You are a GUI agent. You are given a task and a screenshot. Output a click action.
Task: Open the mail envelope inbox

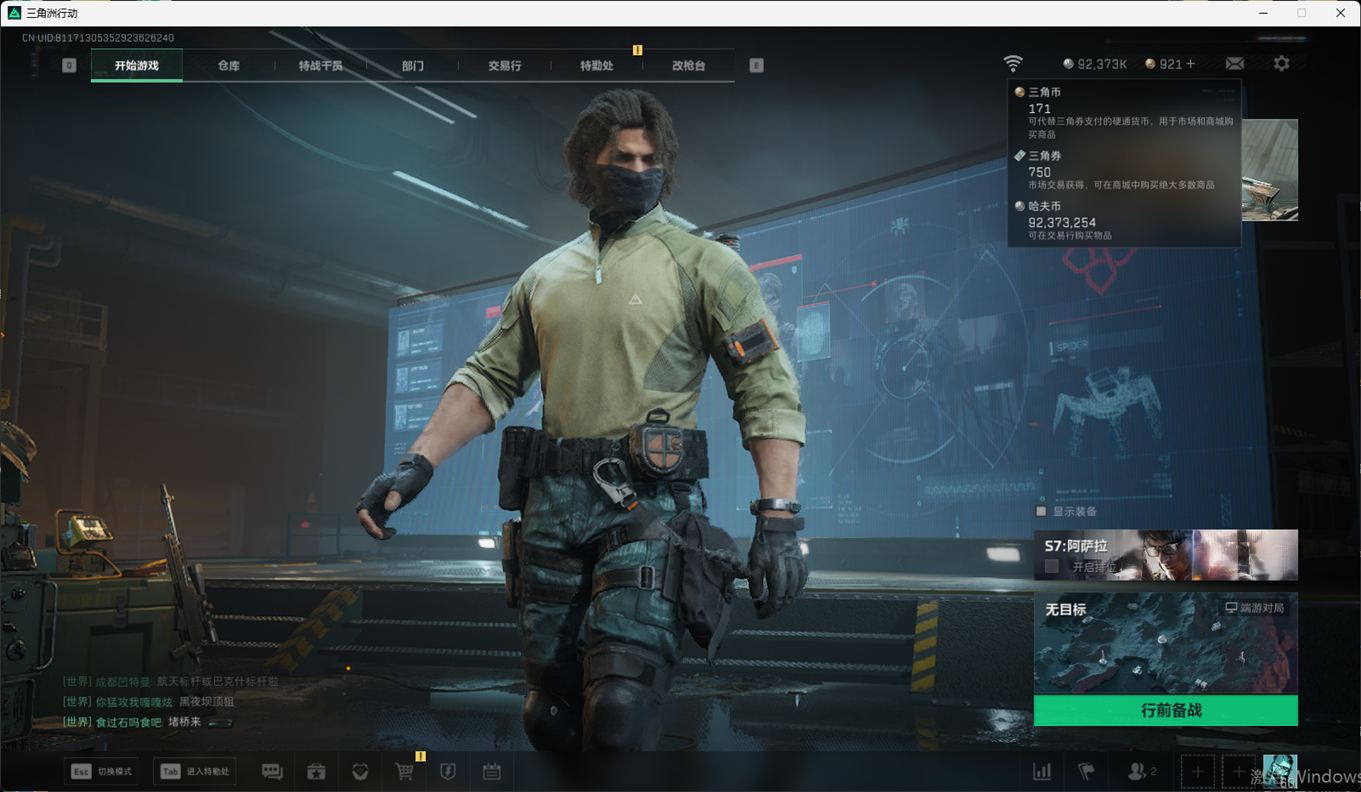point(1235,64)
